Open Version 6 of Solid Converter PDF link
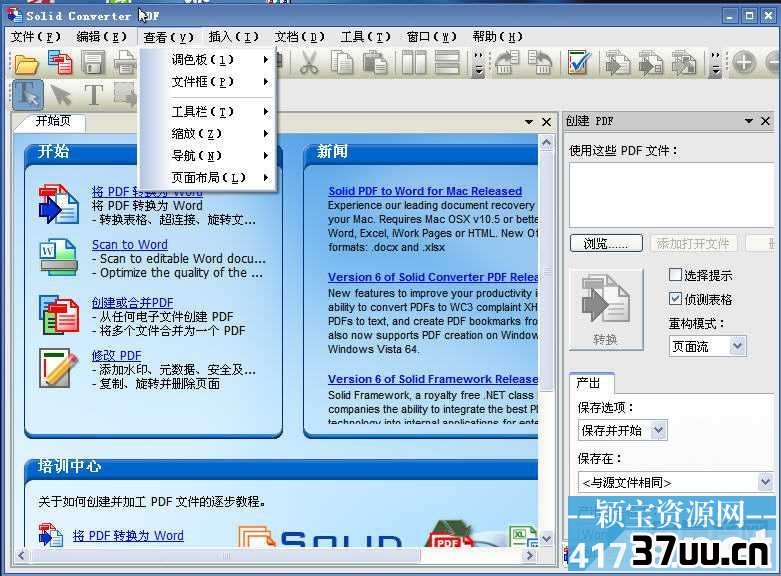 [x=433, y=277]
